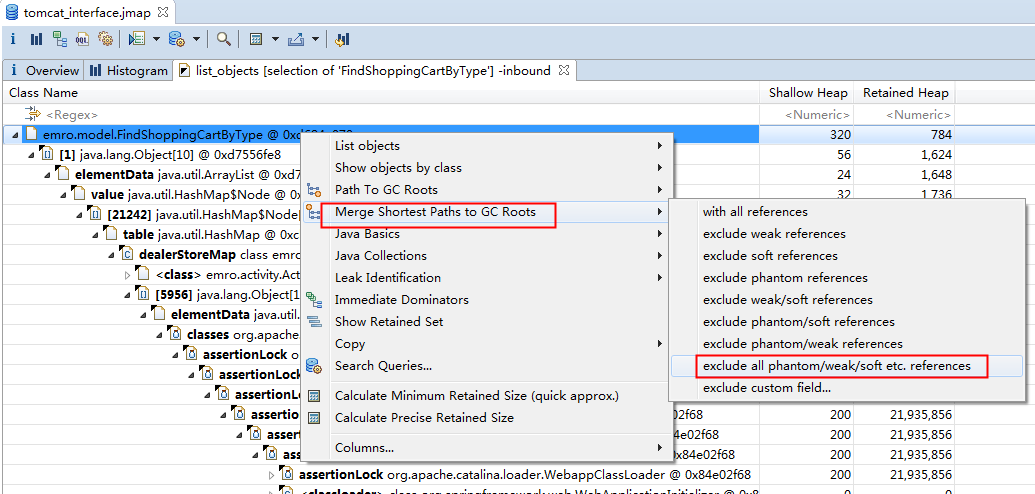Click the Calculate Precise Retained Size calculator icon
Image resolution: width=1035 pixels, height=494 pixels.
[314, 418]
